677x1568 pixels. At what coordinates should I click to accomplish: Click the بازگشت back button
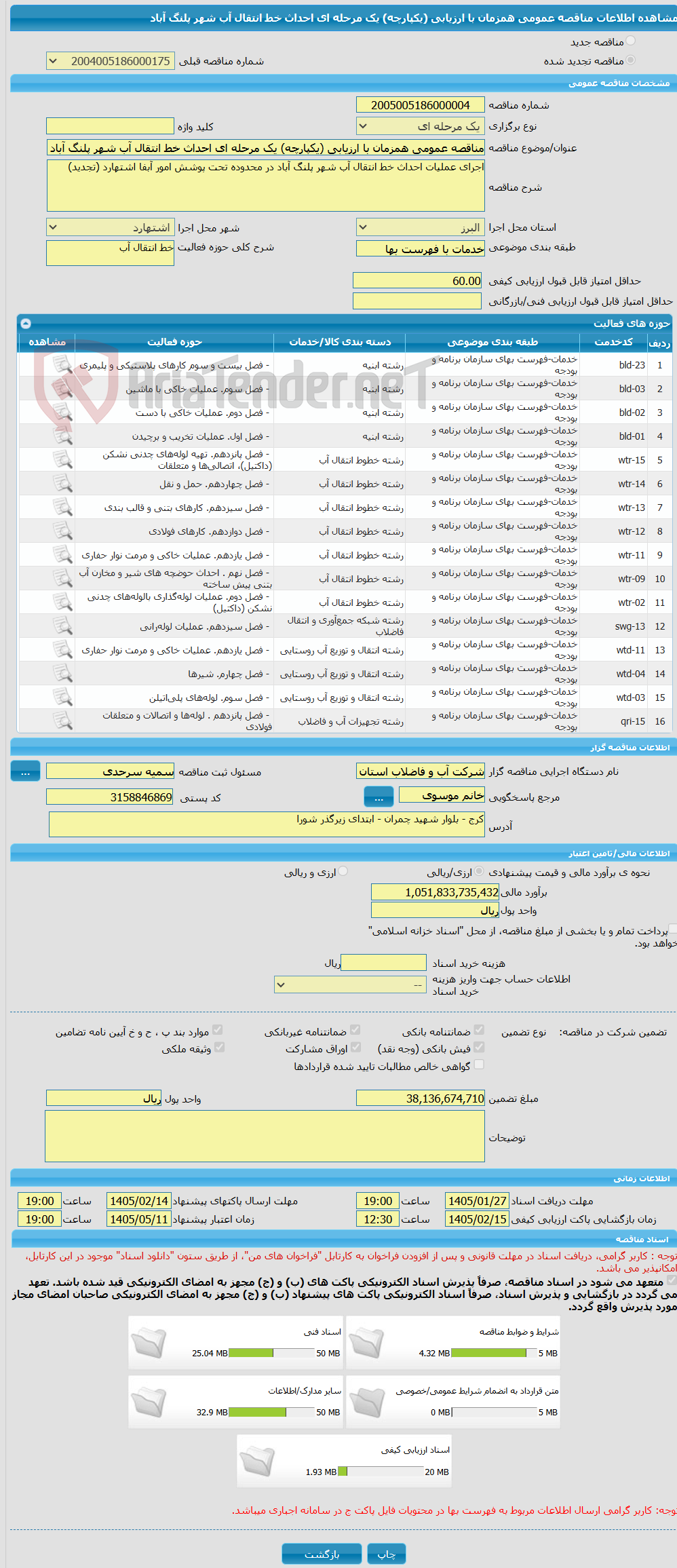322,1554
